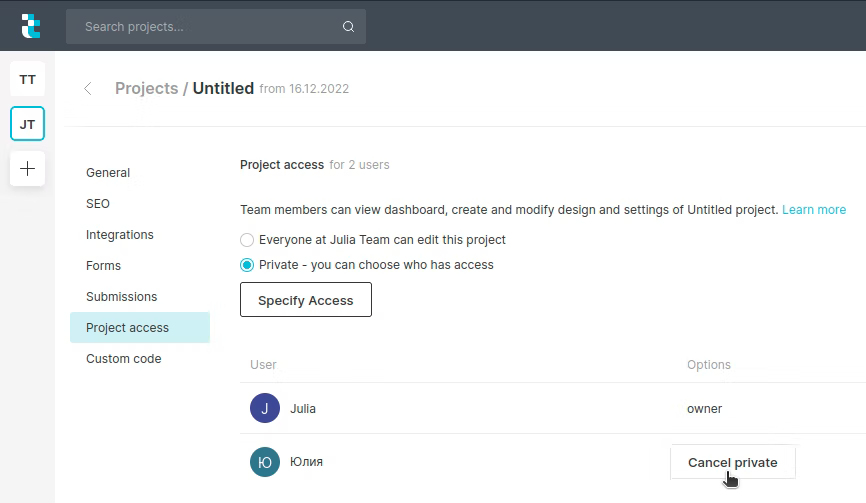866x503 pixels.
Task: Click the Specify Access button
Action: [306, 300]
